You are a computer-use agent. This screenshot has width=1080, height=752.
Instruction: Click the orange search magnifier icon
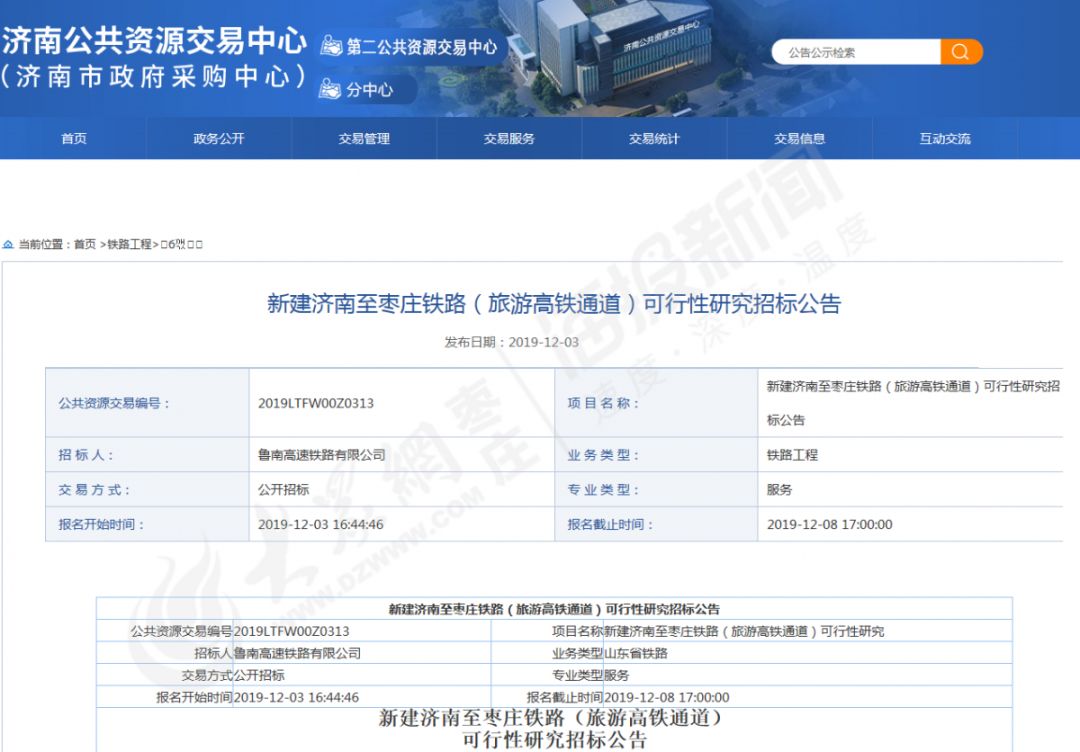[961, 52]
